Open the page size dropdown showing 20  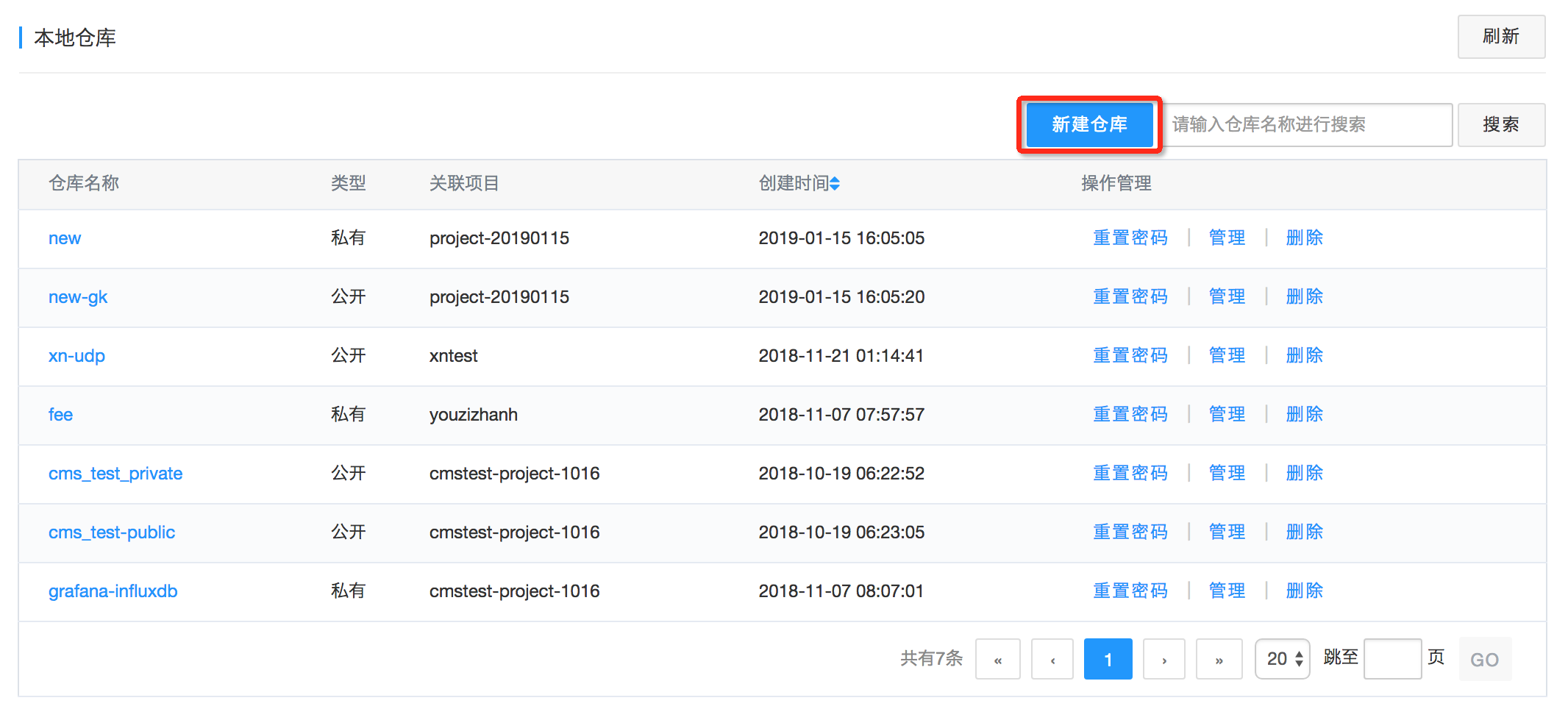tap(1281, 659)
